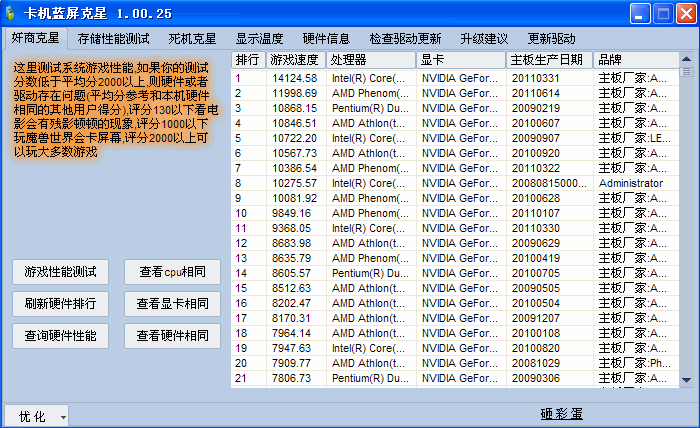
Task: Click the 查询硬件性能 button
Action: coord(60,336)
